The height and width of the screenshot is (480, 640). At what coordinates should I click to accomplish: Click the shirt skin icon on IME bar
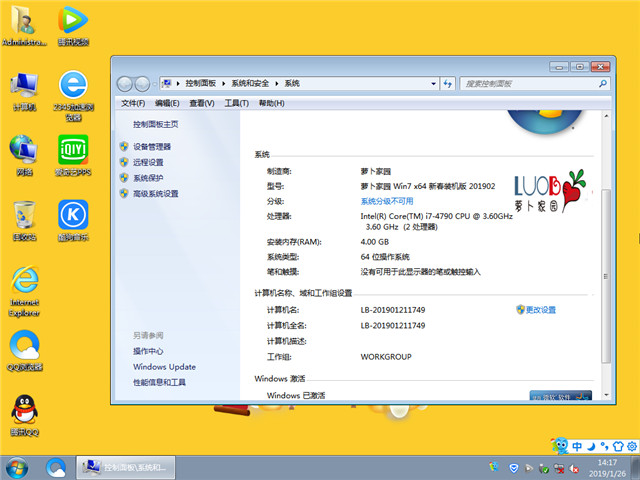[x=618, y=446]
